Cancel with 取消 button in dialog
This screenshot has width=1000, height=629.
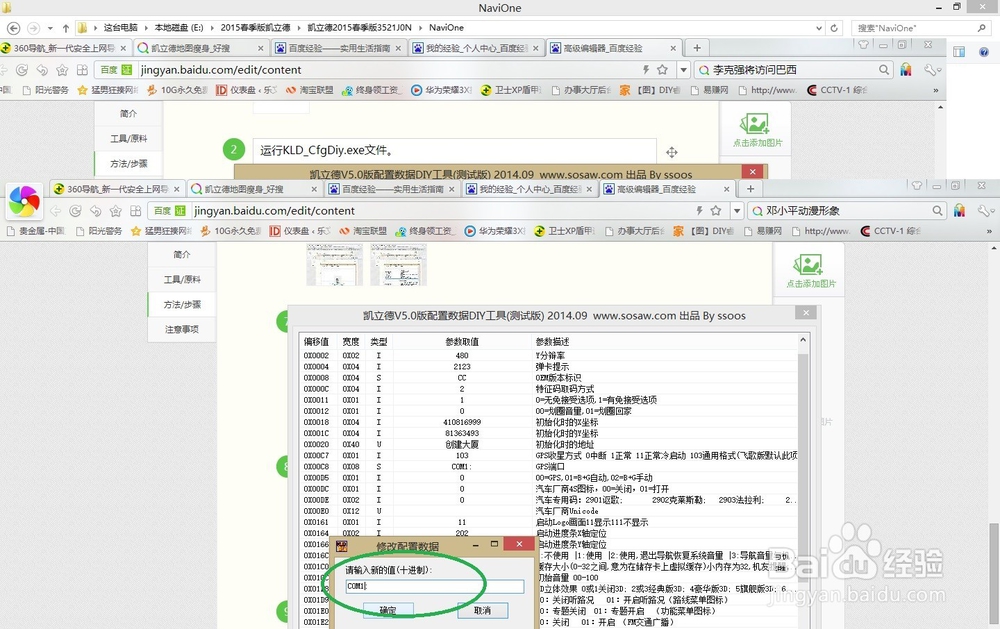pyautogui.click(x=483, y=610)
